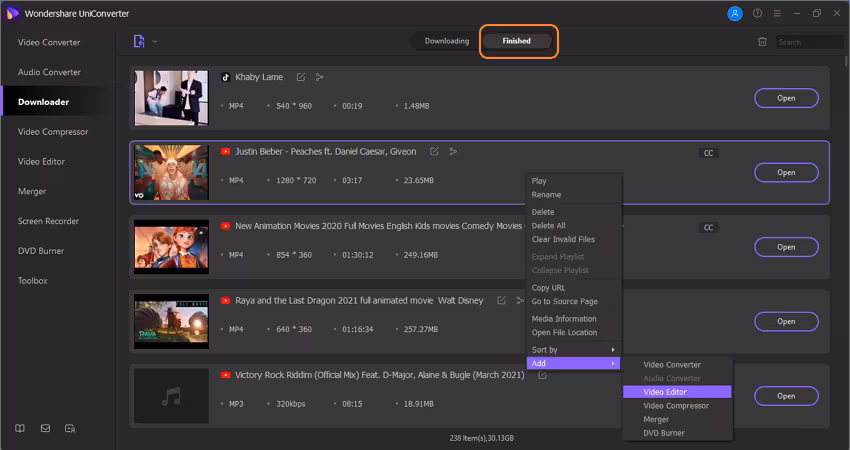Click the mail feedback icon in sidebar bottom
850x450 pixels.
pos(45,428)
